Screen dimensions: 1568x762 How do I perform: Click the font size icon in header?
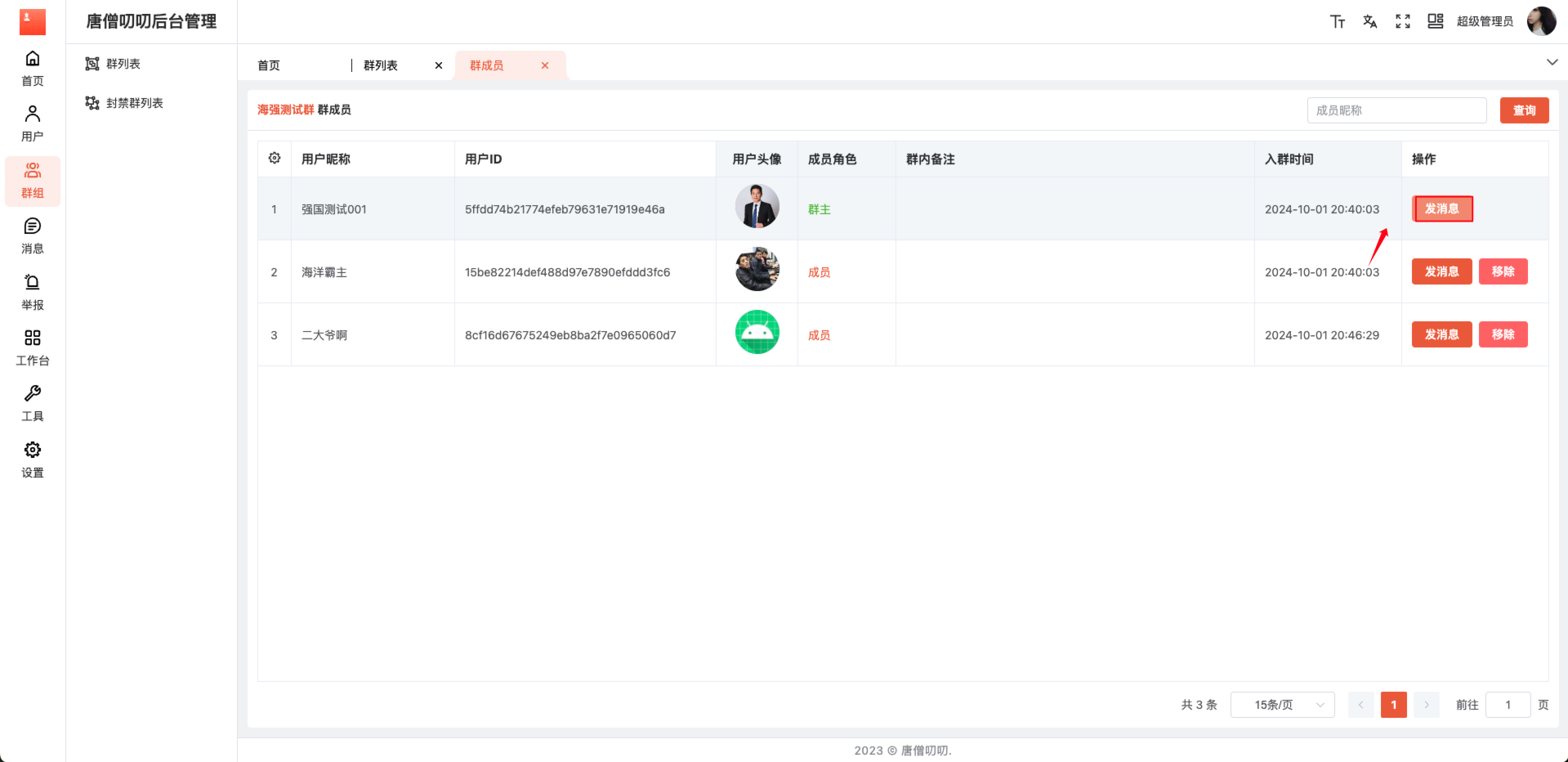click(x=1337, y=22)
